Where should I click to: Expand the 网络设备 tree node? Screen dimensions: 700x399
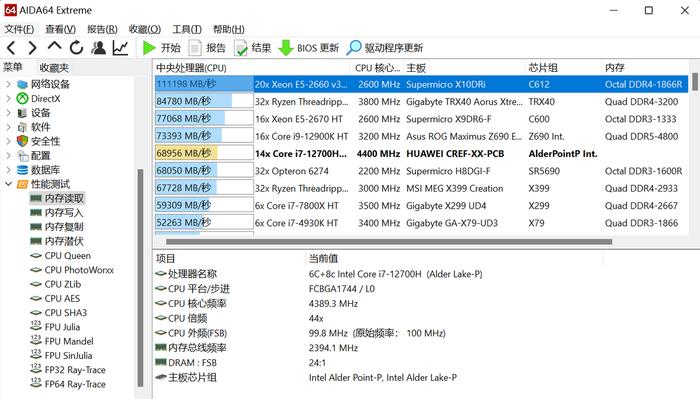point(8,84)
